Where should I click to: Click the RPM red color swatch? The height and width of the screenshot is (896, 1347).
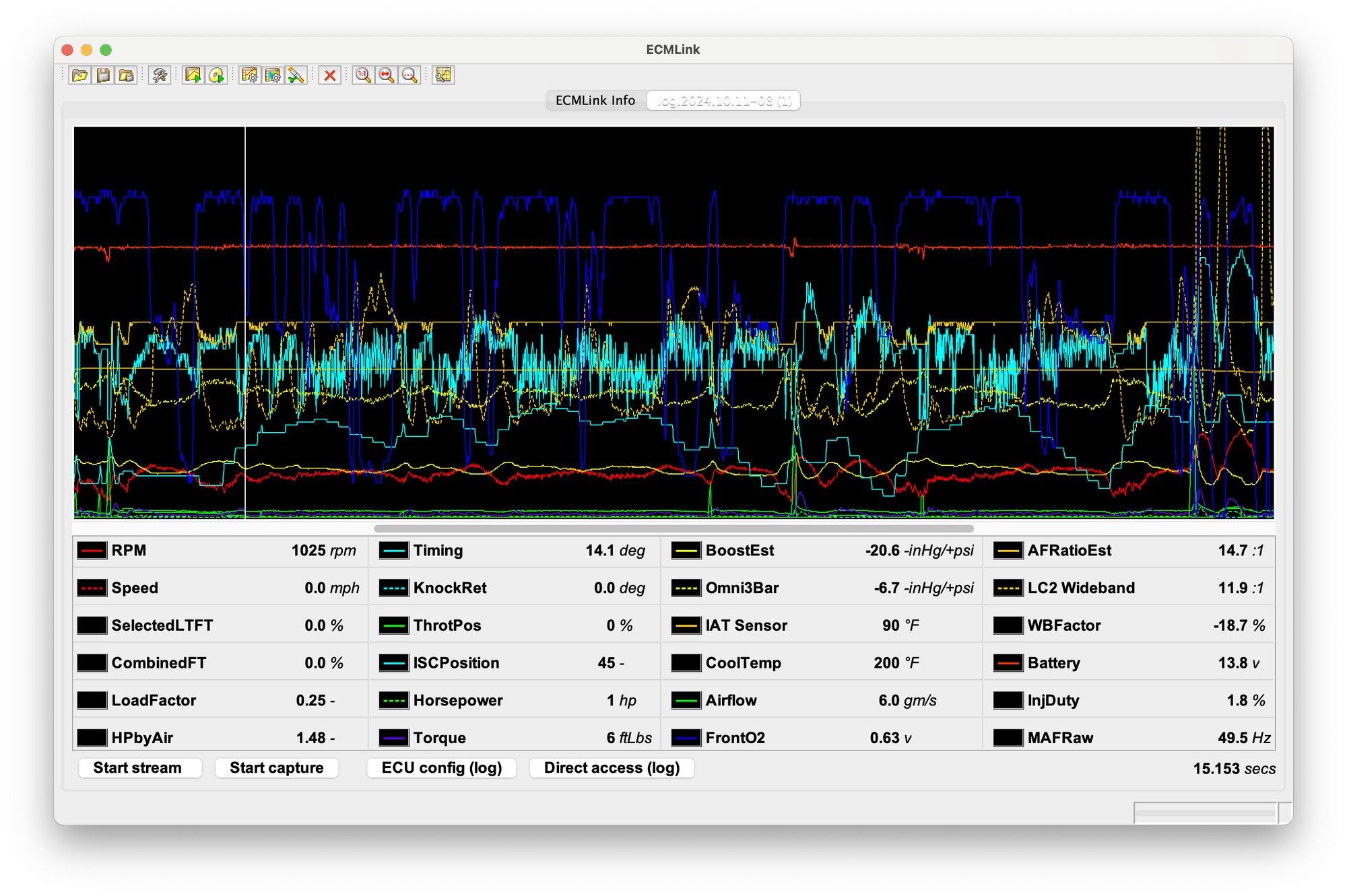coord(92,551)
